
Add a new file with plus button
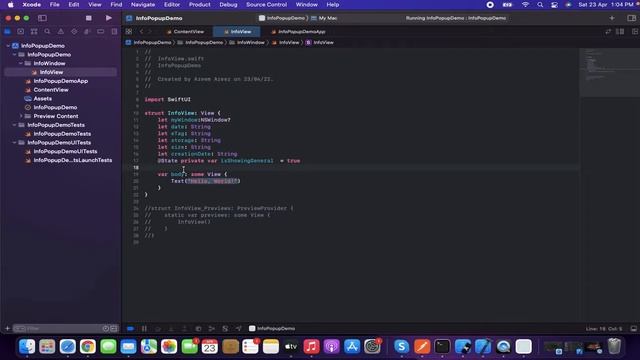tap(7, 328)
